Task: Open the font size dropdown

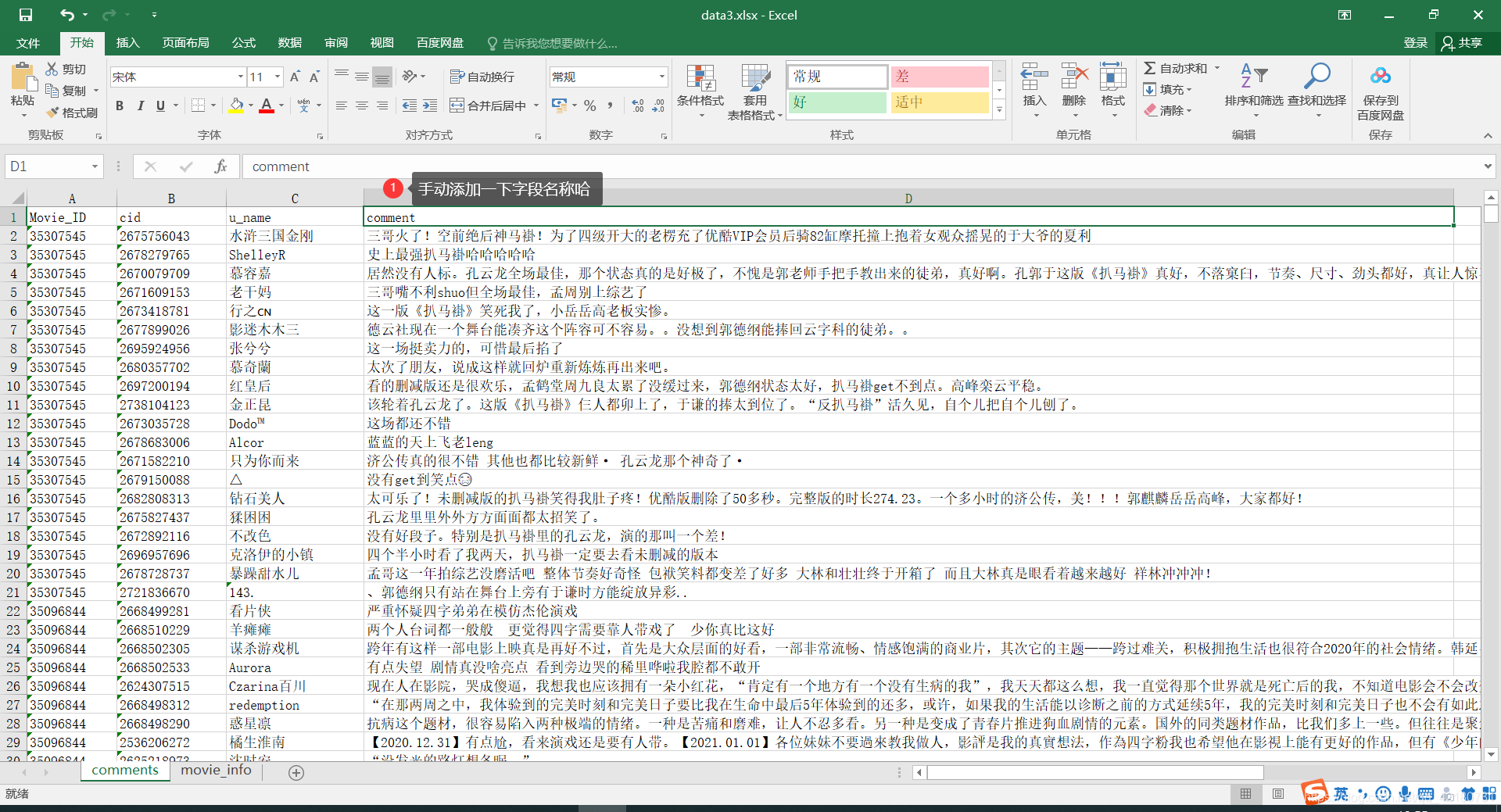Action: point(277,77)
